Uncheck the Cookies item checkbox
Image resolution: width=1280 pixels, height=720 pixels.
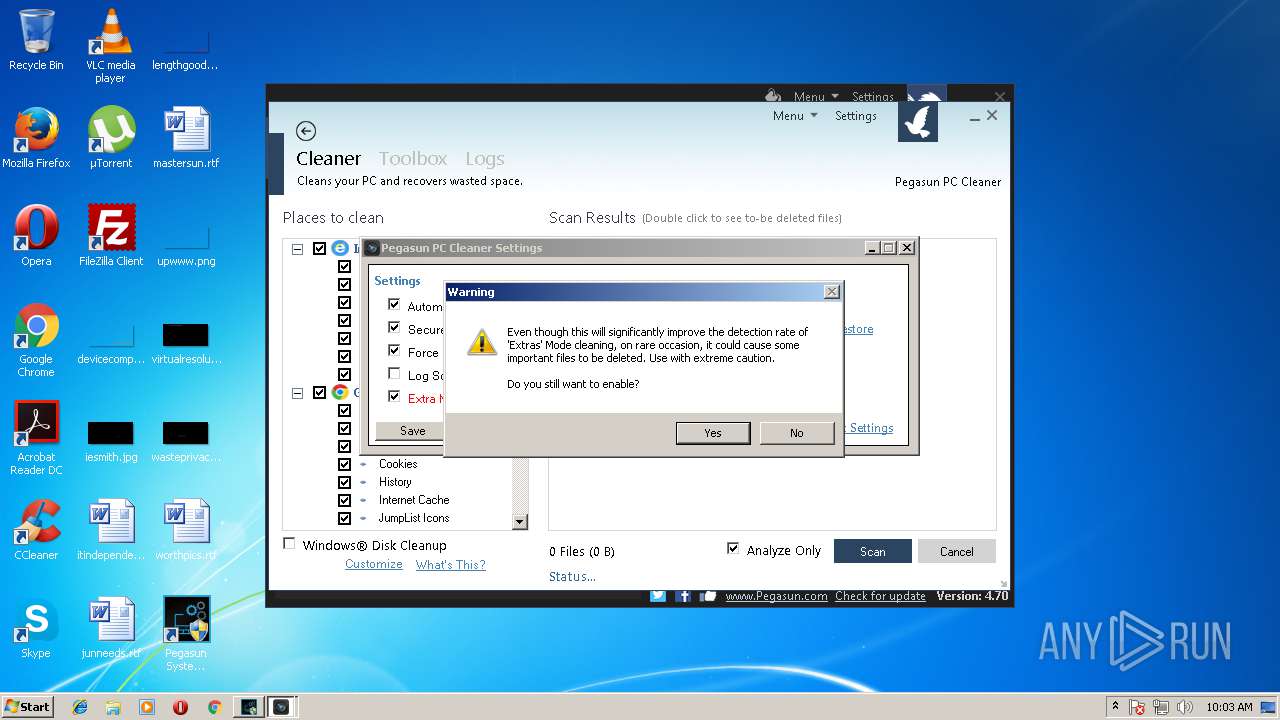[344, 464]
